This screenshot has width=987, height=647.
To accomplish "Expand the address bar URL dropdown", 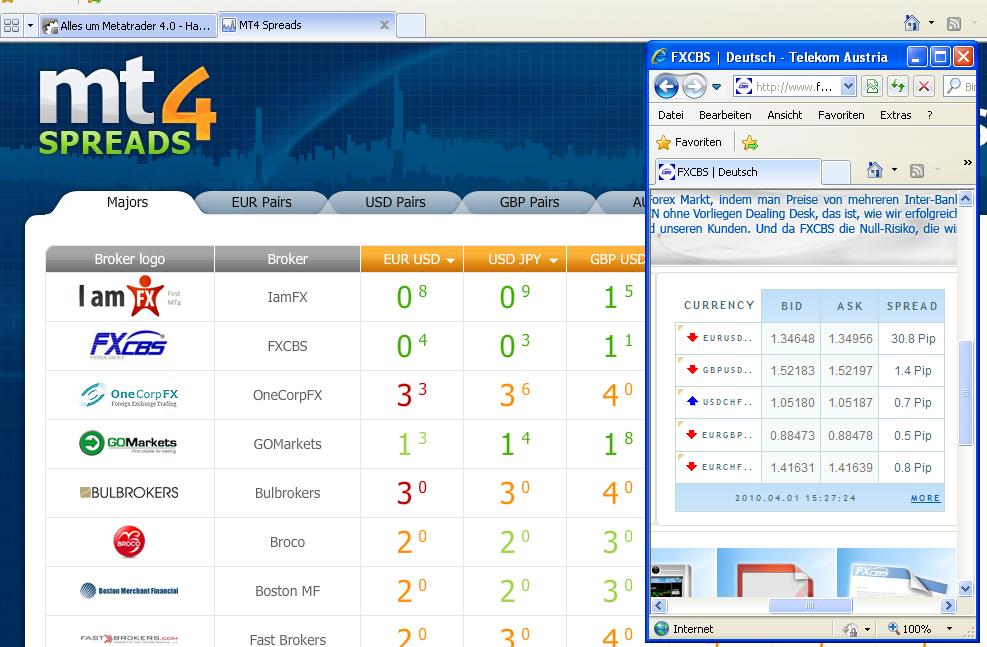I will [x=848, y=87].
